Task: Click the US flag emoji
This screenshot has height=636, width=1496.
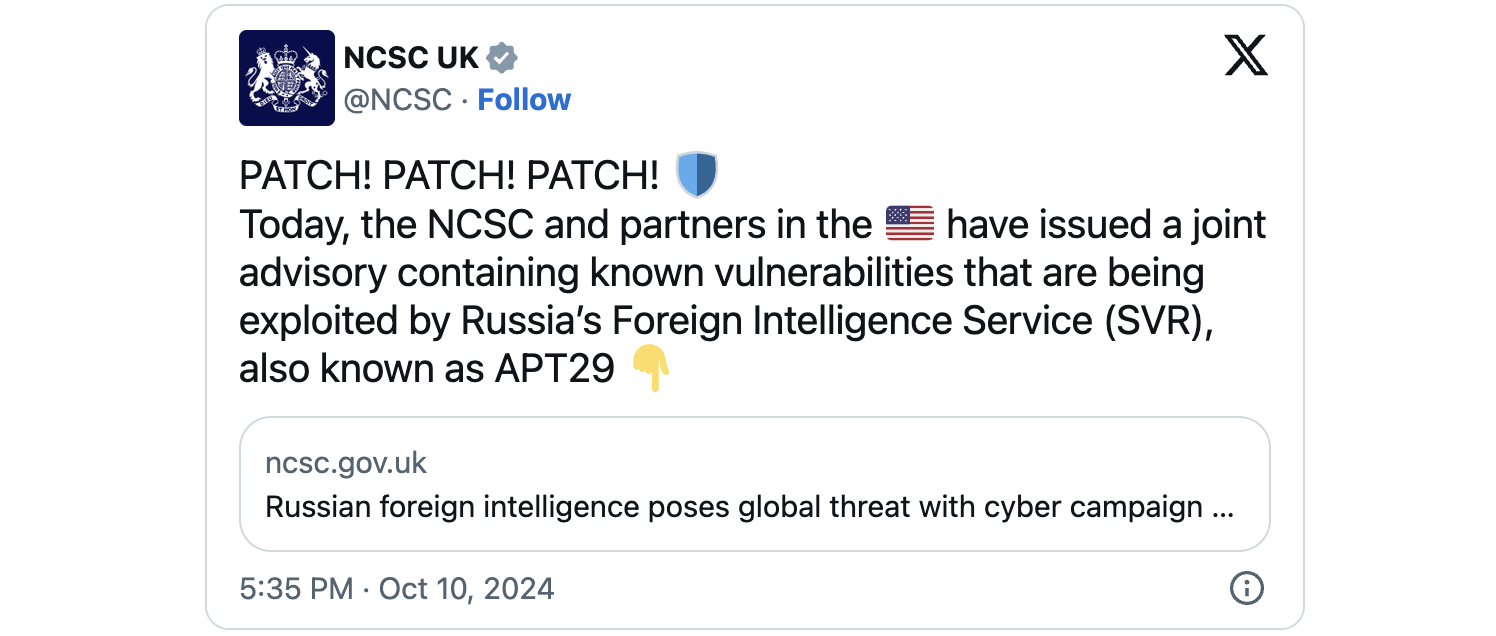Action: 910,224
